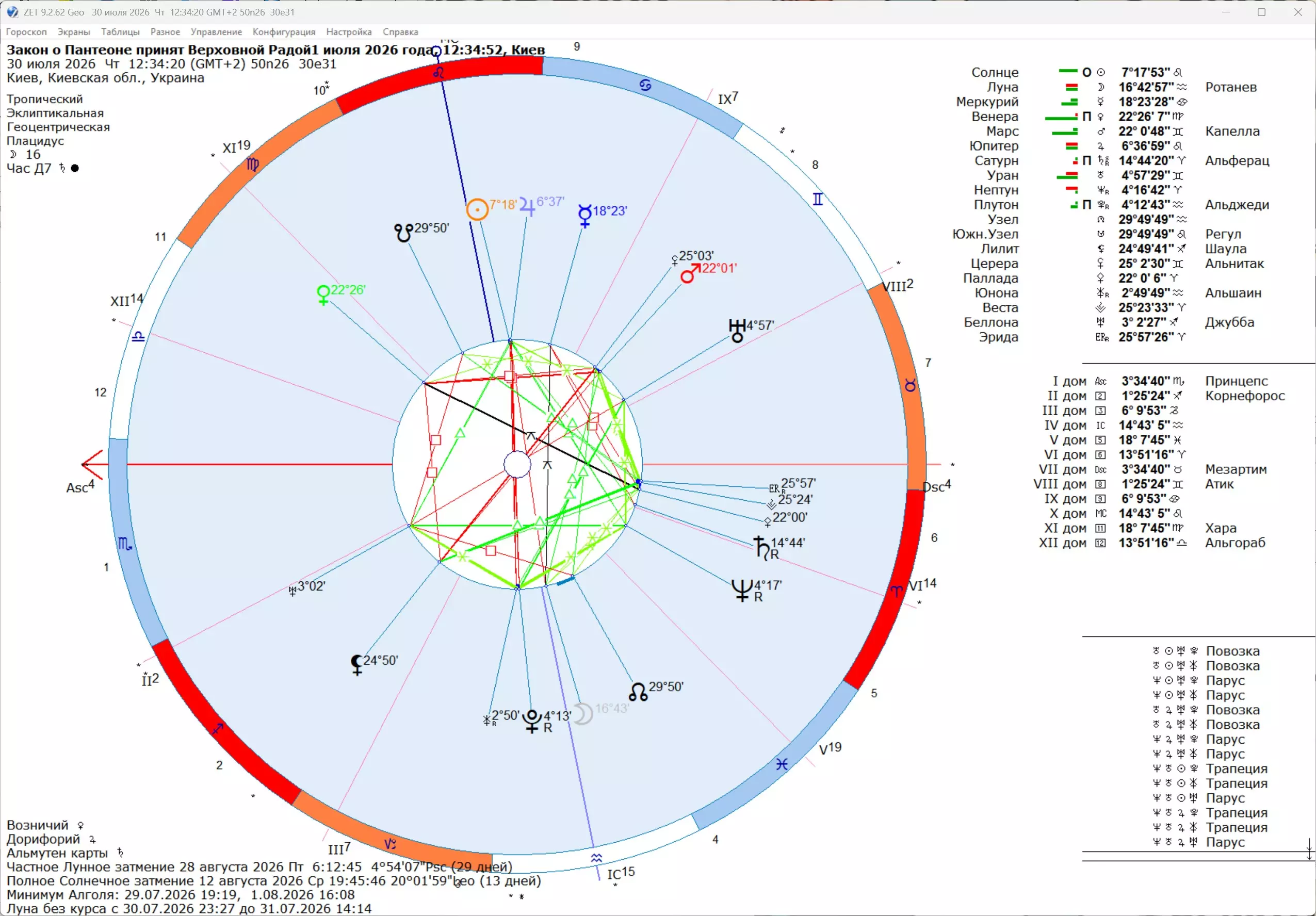Open the Настройка menu

pyautogui.click(x=349, y=32)
